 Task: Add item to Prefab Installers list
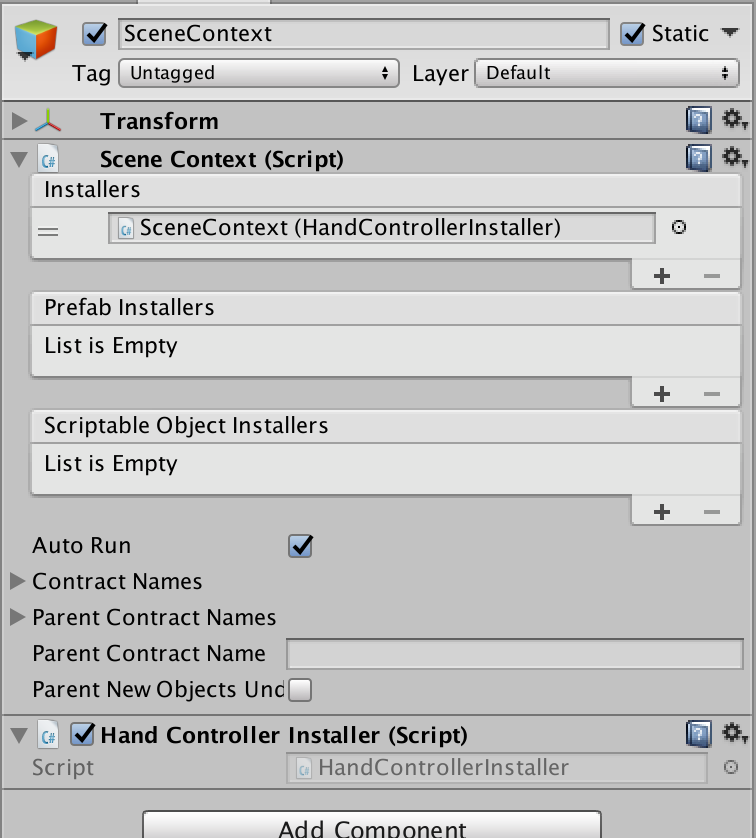coord(661,394)
